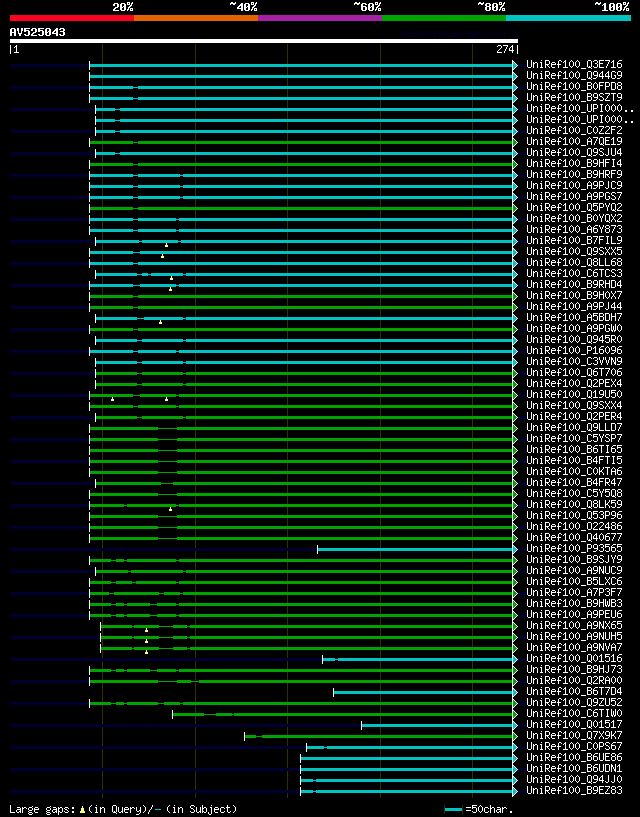
Task: Click the yellow gap marker in A9NVA7 row
Action: tap(146, 652)
